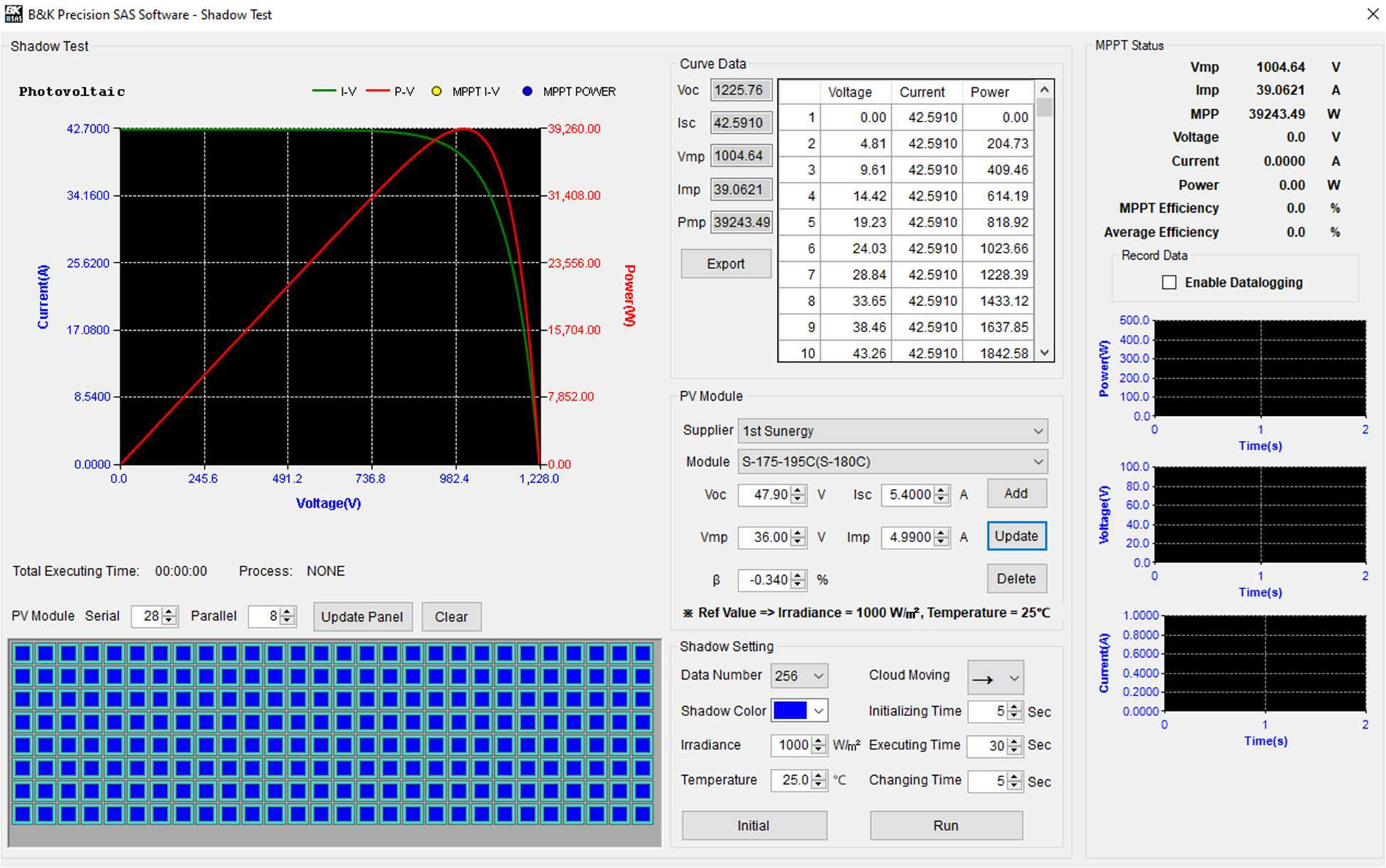The height and width of the screenshot is (868, 1386).
Task: Enable the Datalogging checkbox
Action: [x=1169, y=282]
